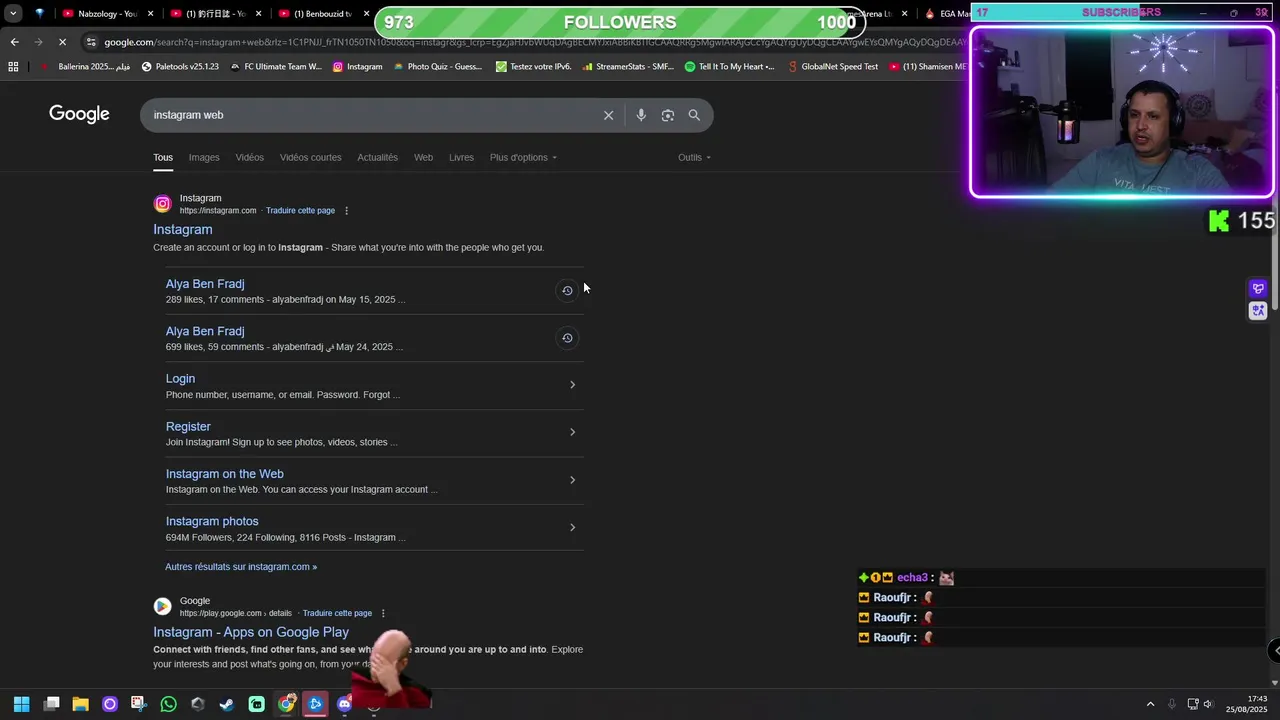Click the Google Play favicon in second result
This screenshot has width=1280, height=720.
click(x=162, y=606)
